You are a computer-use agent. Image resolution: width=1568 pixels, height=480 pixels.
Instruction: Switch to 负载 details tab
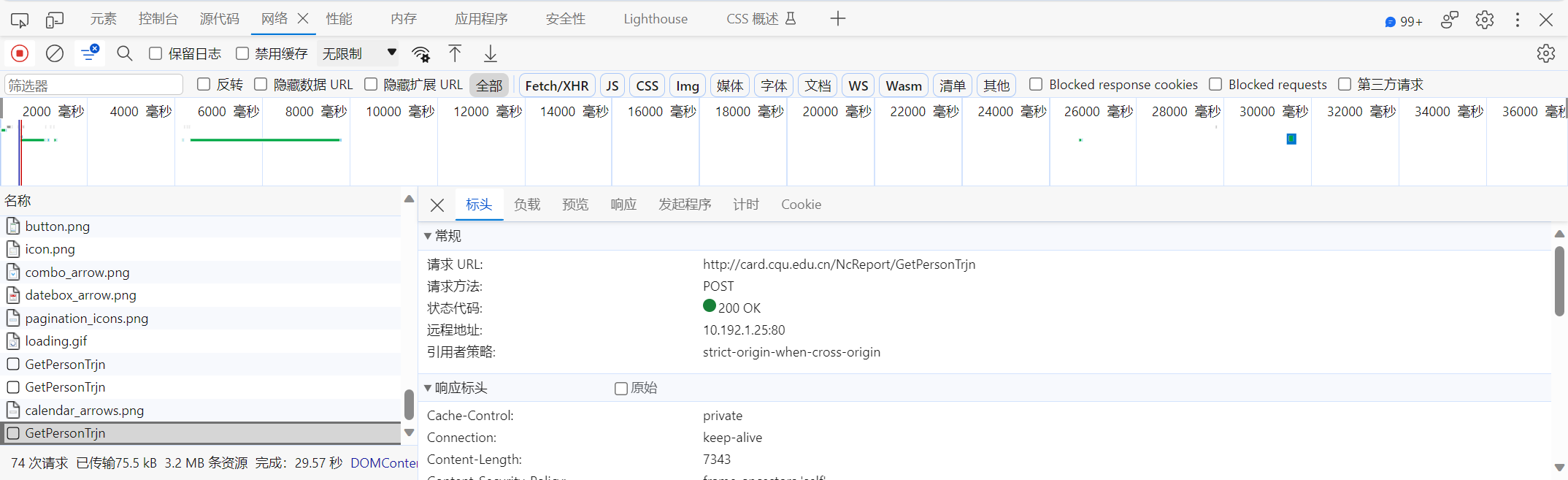tap(527, 205)
